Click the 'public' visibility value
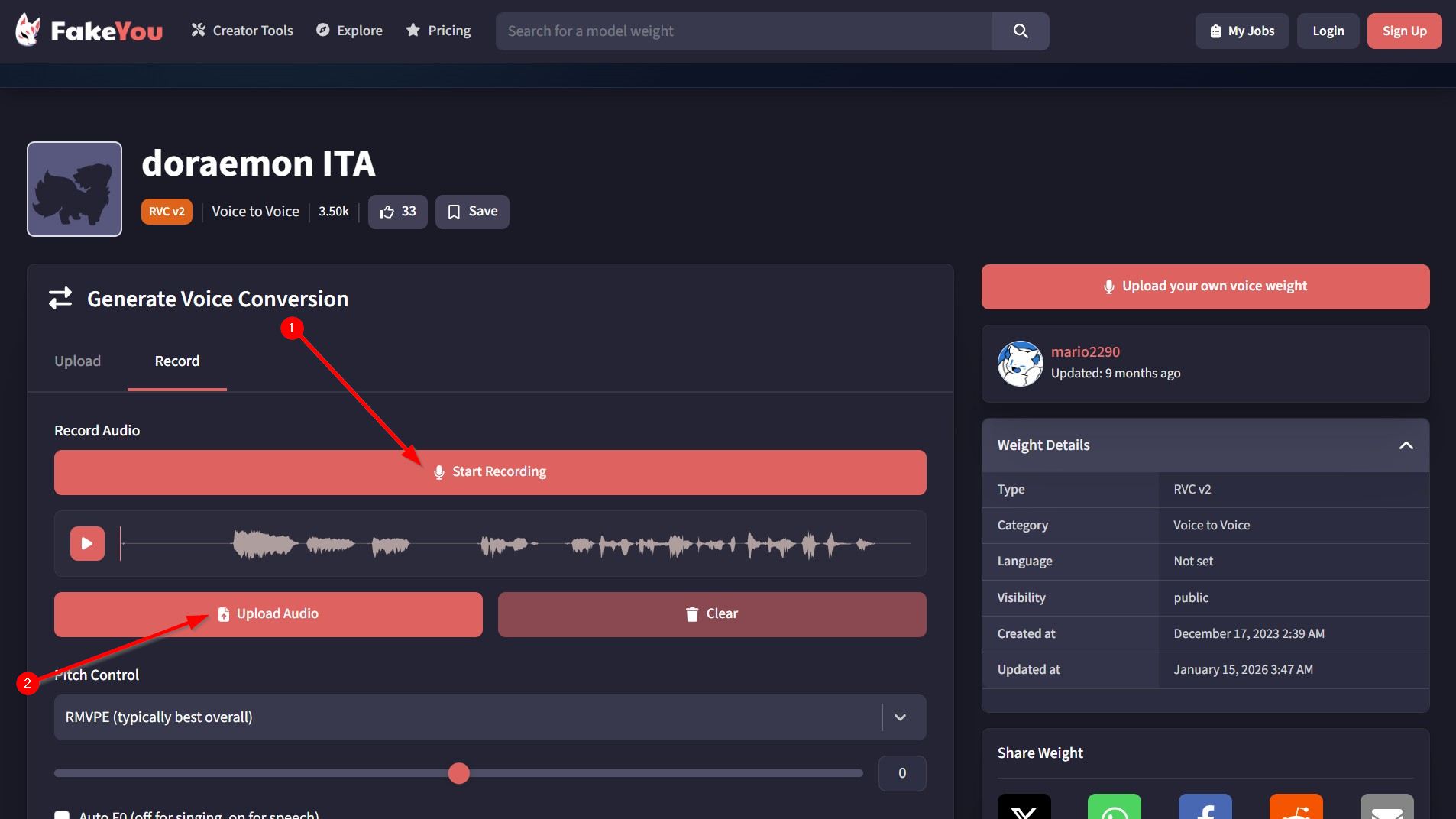Viewport: 1456px width, 819px height. click(1191, 598)
